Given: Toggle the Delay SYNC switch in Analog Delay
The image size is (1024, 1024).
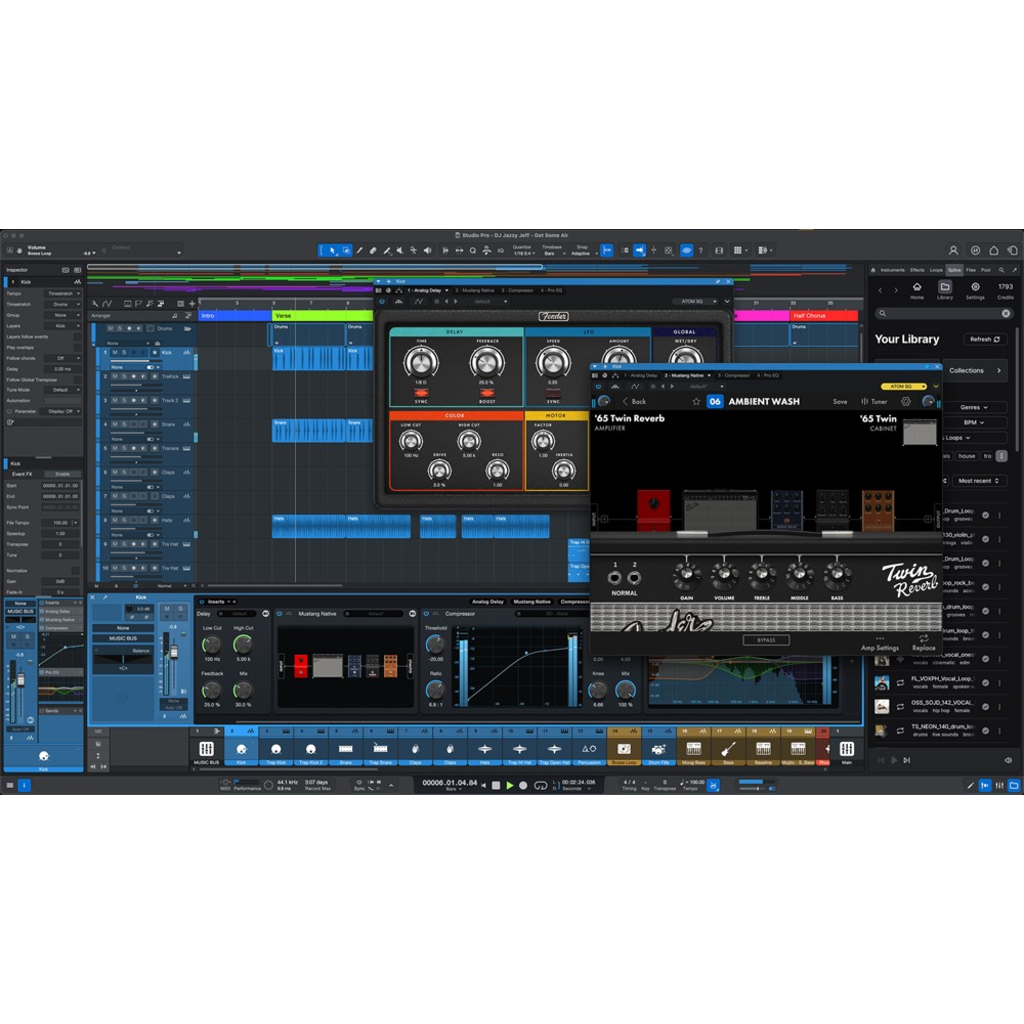Looking at the screenshot, I should pos(421,393).
